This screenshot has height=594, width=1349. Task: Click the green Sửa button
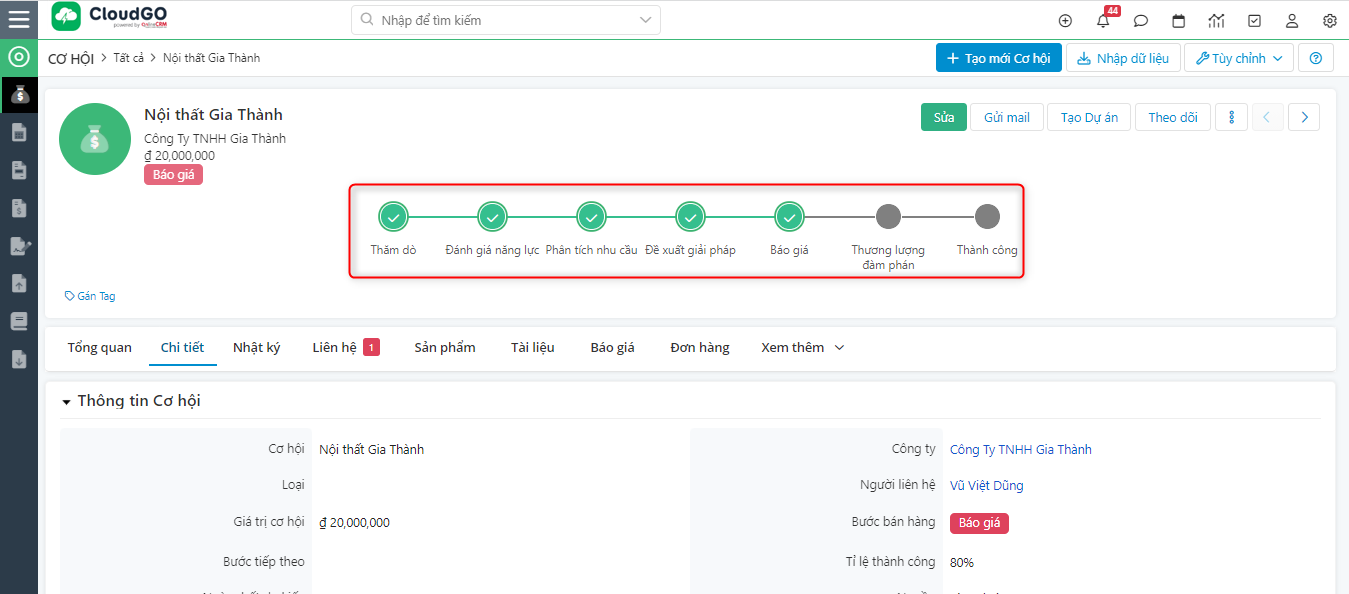[944, 117]
